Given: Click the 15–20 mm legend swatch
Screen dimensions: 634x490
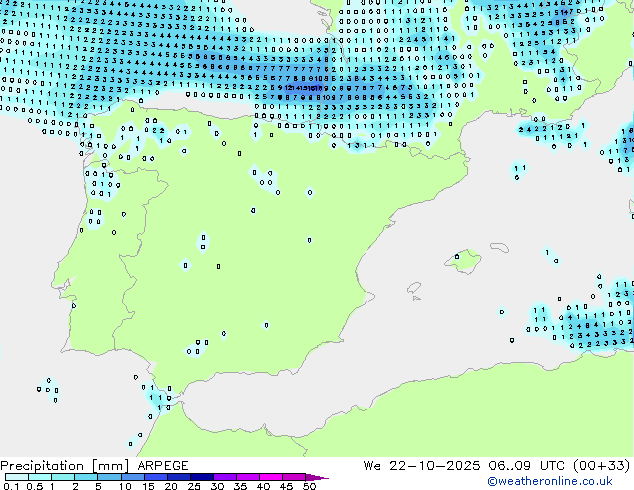Looking at the screenshot, I should (155, 477).
